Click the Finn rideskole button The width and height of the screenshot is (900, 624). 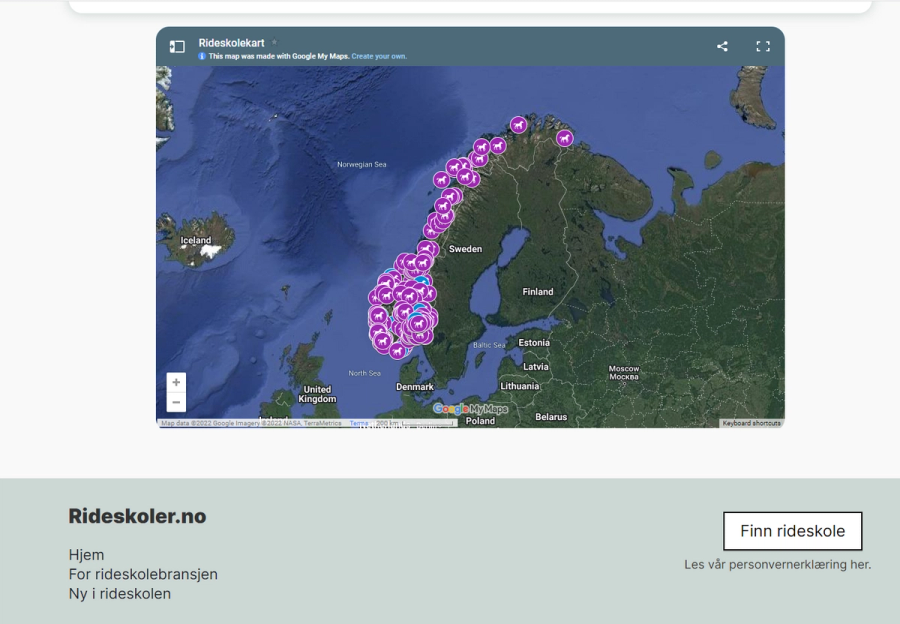(x=793, y=531)
